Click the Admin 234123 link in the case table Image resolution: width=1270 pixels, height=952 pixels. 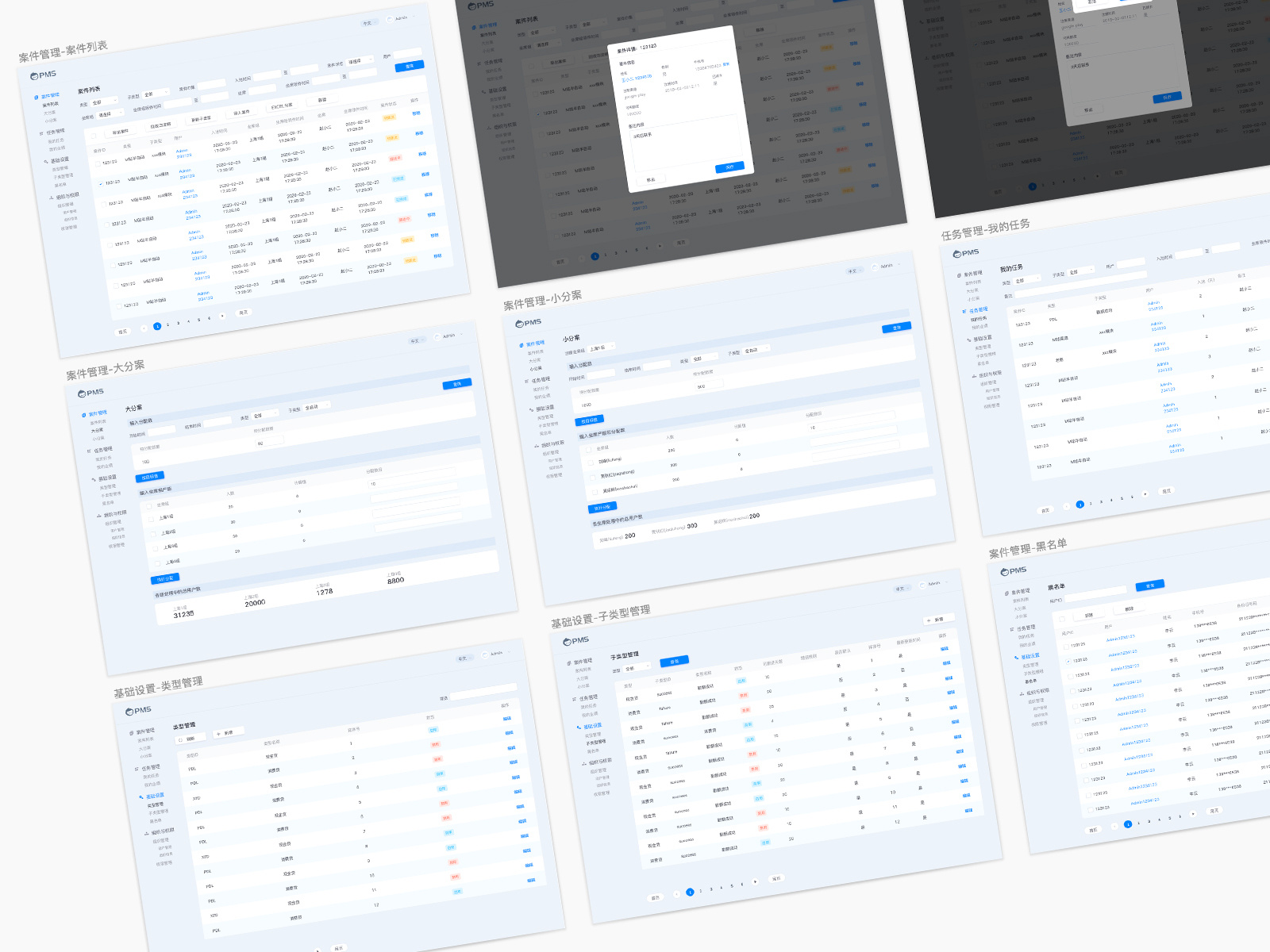point(183,152)
